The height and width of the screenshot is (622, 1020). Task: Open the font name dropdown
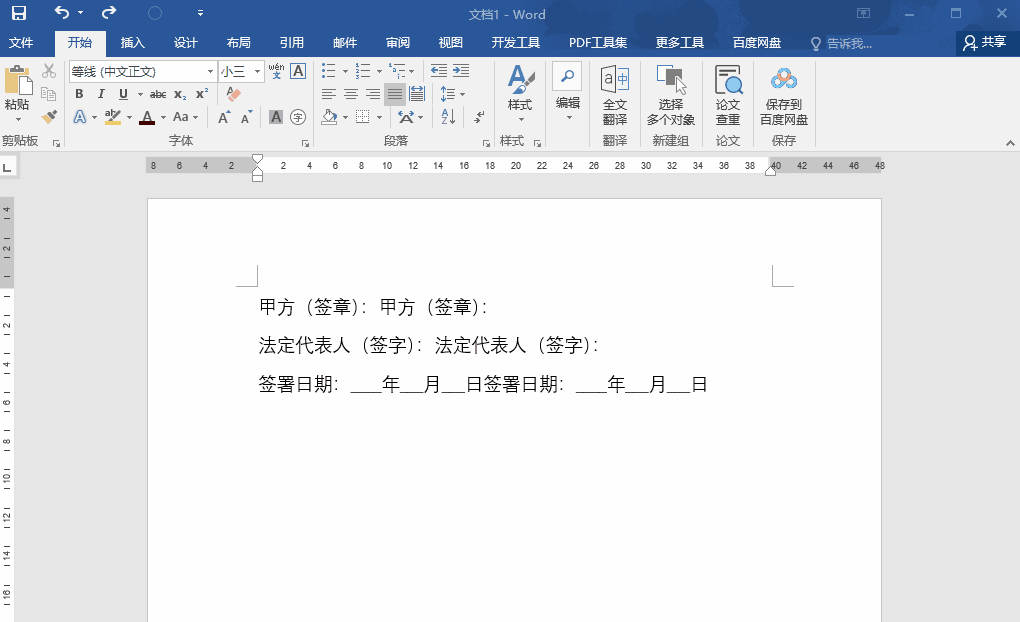tap(212, 71)
